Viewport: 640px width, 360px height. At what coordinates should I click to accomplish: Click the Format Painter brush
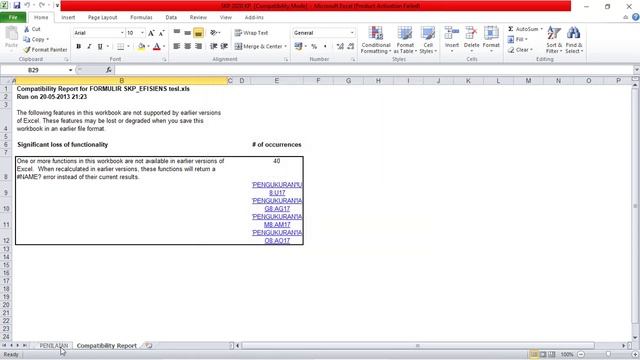[x=27, y=49]
